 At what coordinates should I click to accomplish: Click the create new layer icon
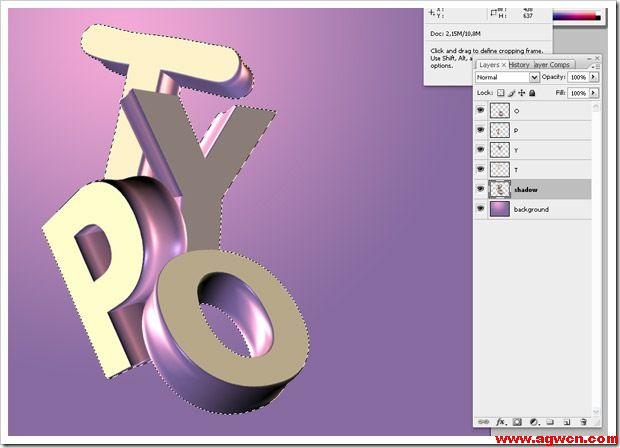(x=566, y=423)
